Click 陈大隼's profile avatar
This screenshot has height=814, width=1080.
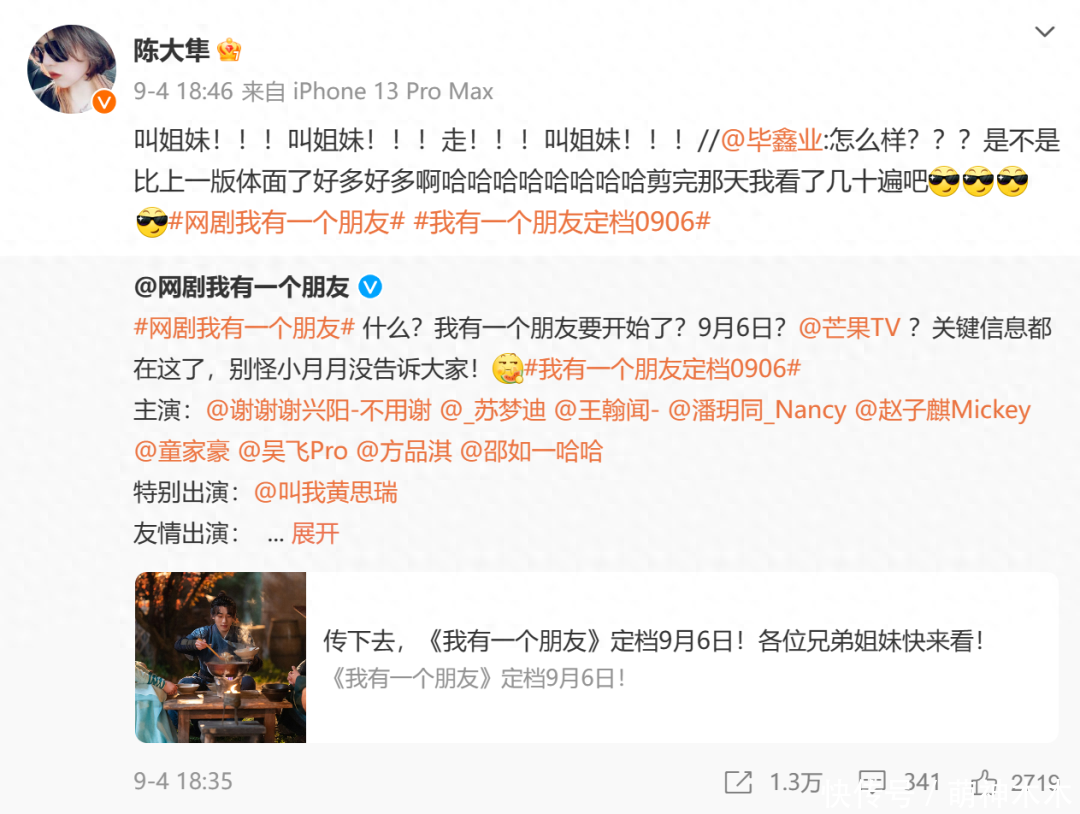pos(72,69)
